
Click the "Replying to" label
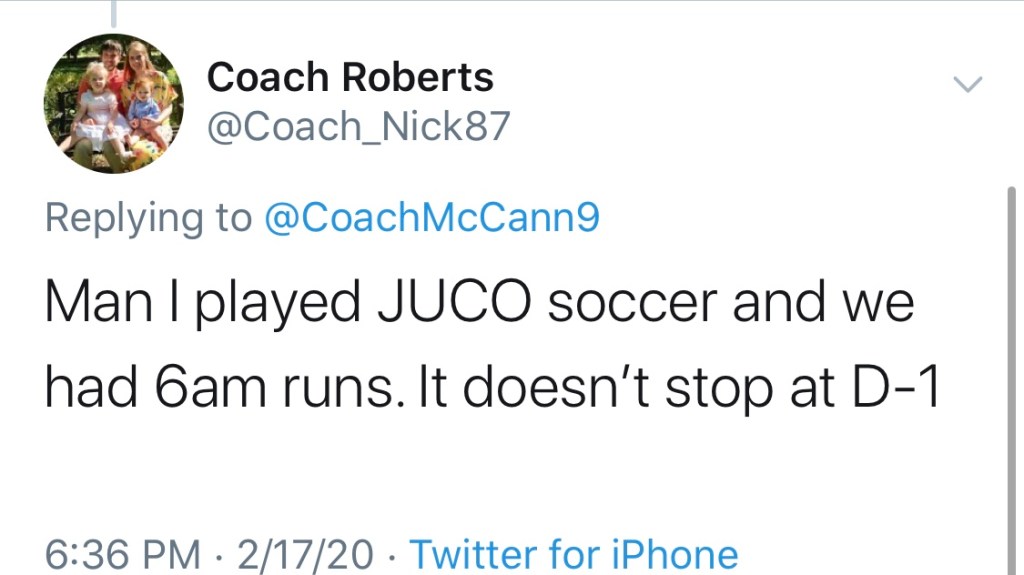148,218
